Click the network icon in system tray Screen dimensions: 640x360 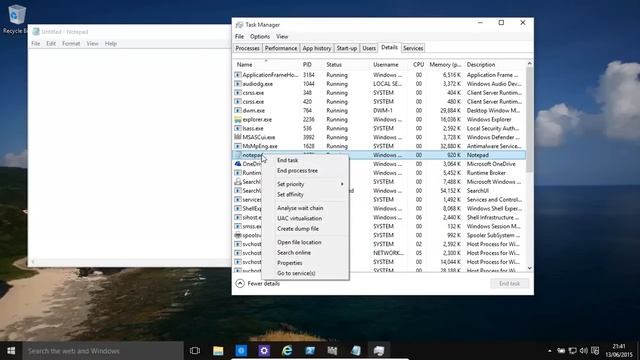coord(573,351)
